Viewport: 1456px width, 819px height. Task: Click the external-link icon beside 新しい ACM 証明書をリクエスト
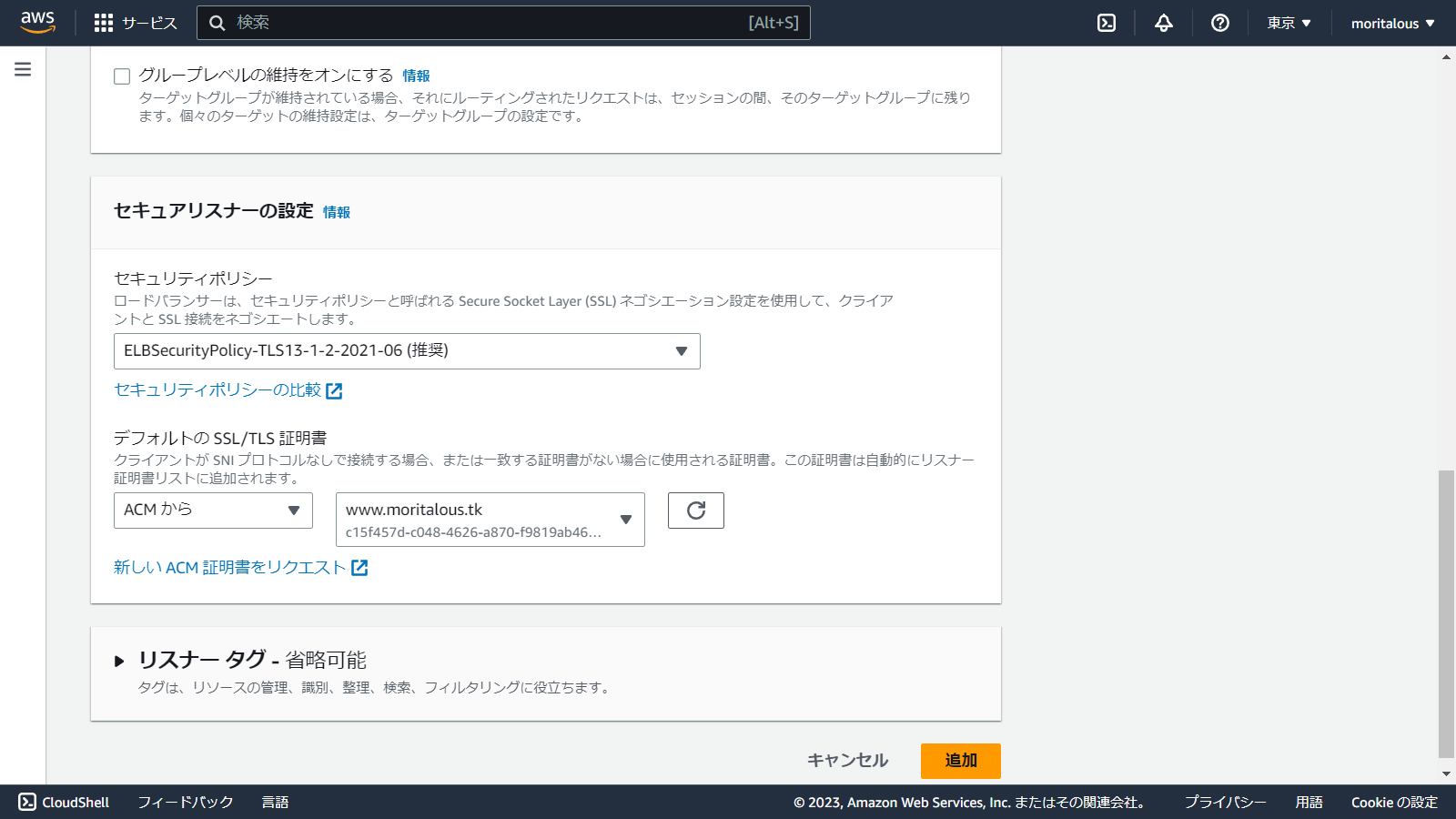coord(361,567)
